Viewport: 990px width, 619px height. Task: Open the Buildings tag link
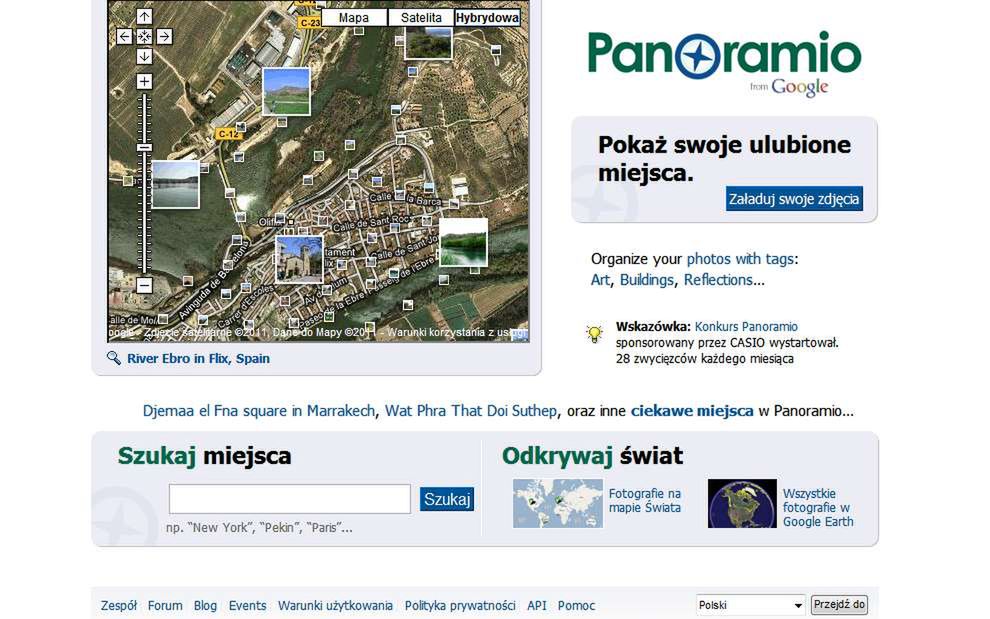(647, 280)
